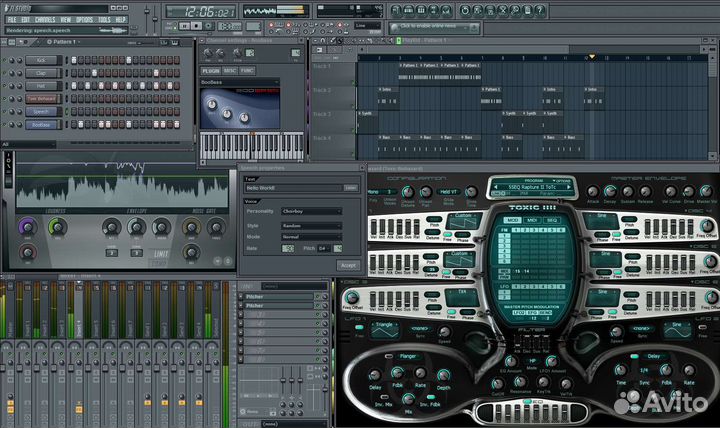
Task: Select the pencil draw tool in playlist
Action: (x=333, y=41)
